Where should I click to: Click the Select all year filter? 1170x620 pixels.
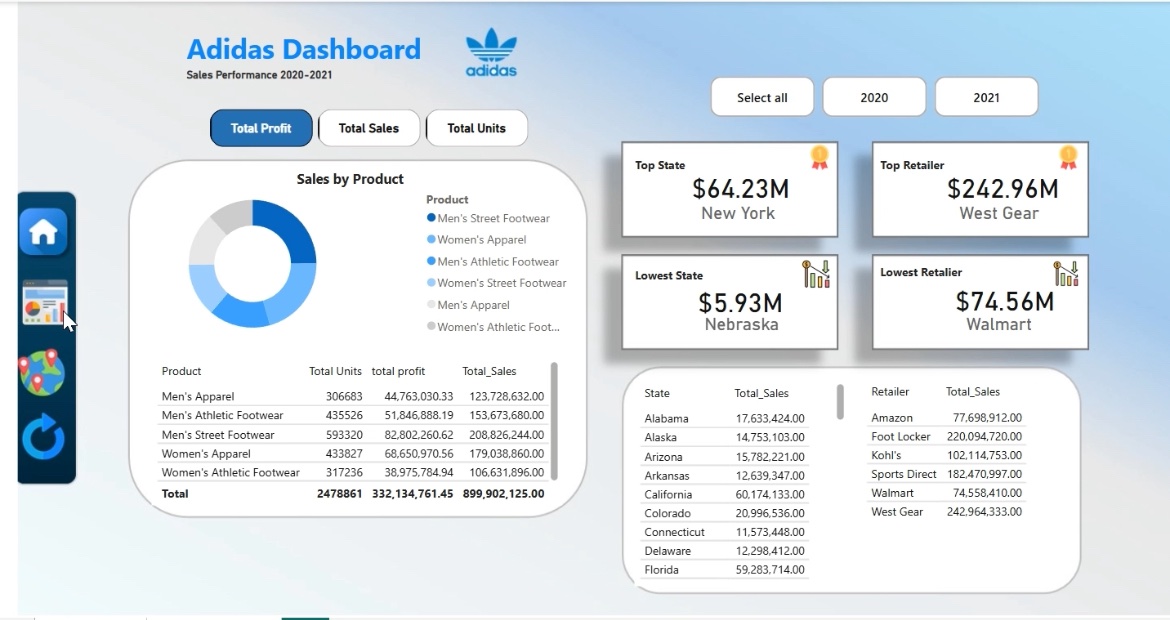pyautogui.click(x=762, y=97)
